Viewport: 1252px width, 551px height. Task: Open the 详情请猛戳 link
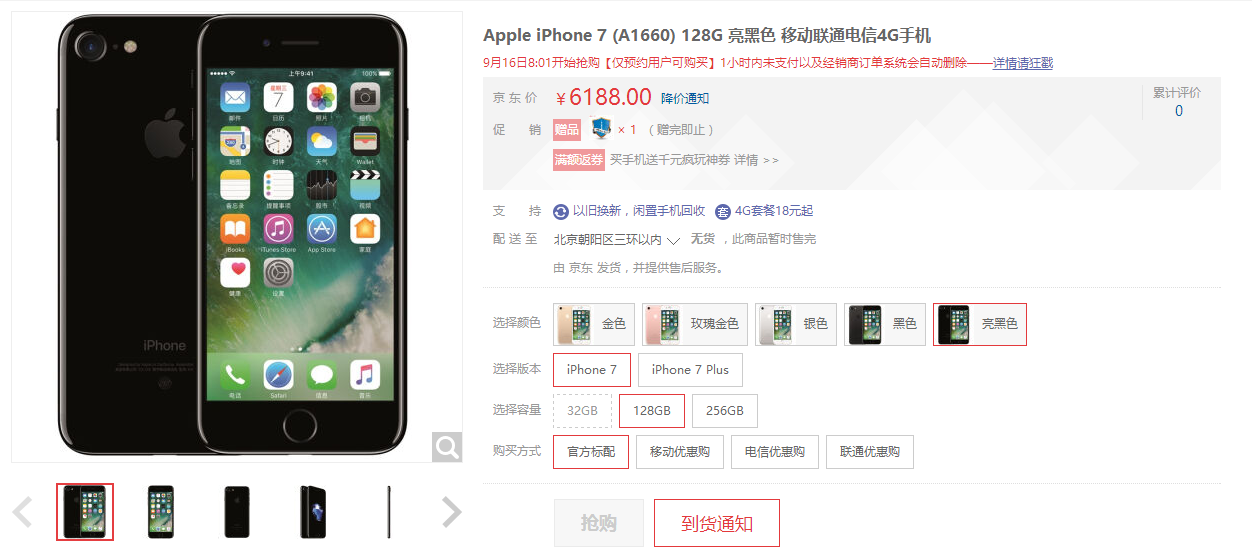tap(1023, 63)
